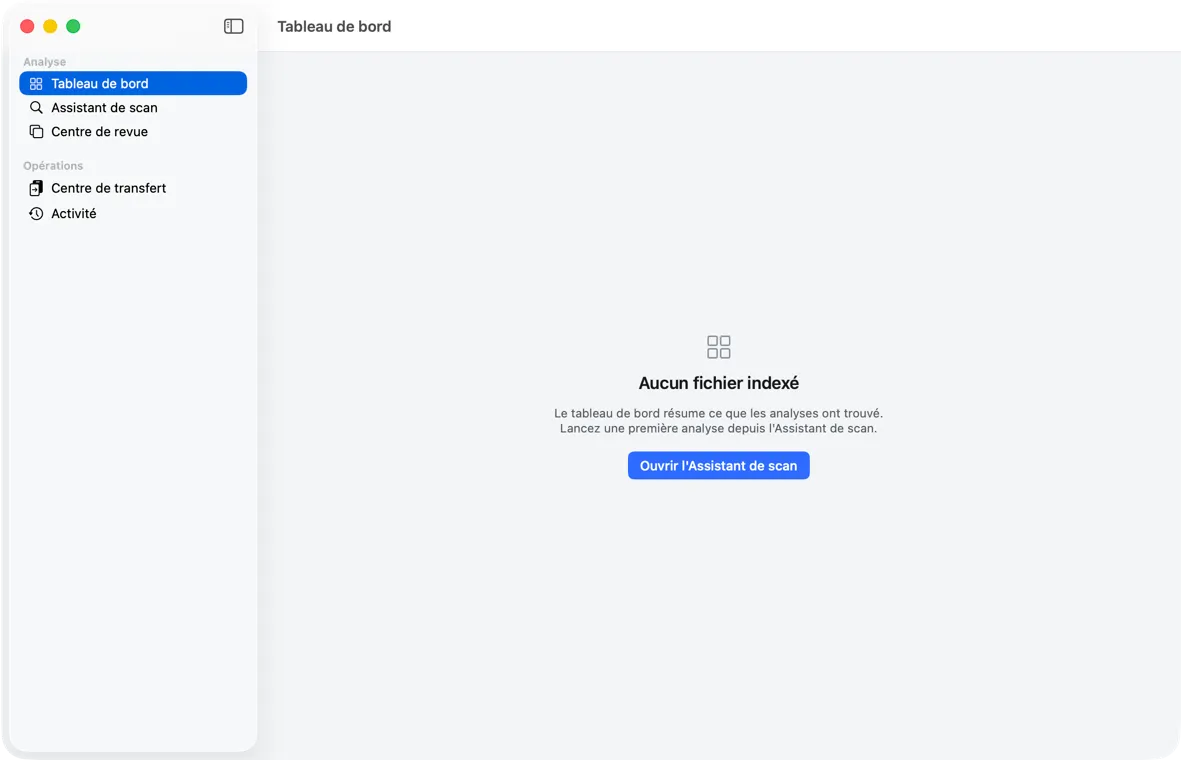
Task: Minimize the window with the yellow button
Action: tap(50, 26)
